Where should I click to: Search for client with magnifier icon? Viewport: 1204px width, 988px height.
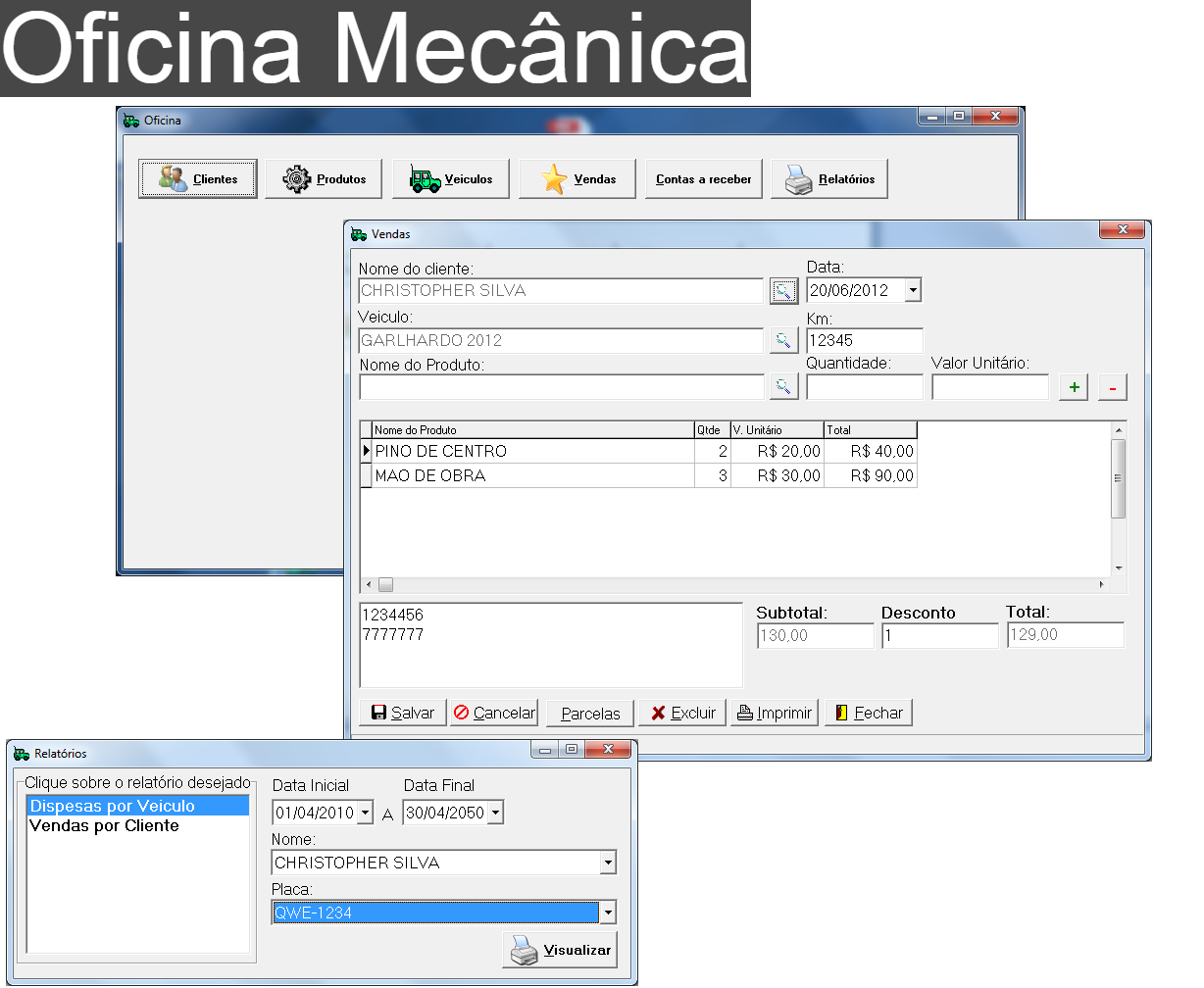tap(783, 291)
